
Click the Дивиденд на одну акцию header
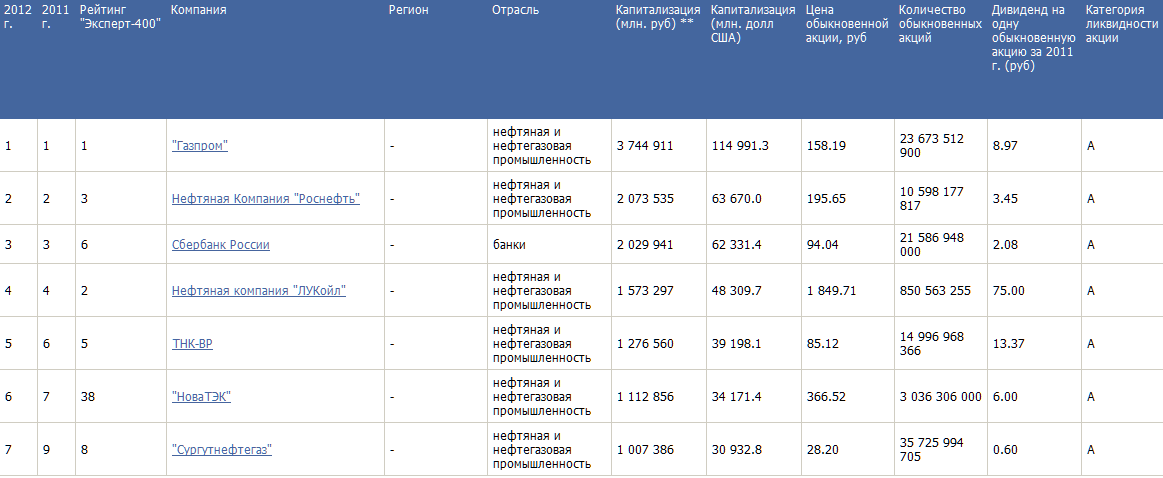click(1033, 38)
